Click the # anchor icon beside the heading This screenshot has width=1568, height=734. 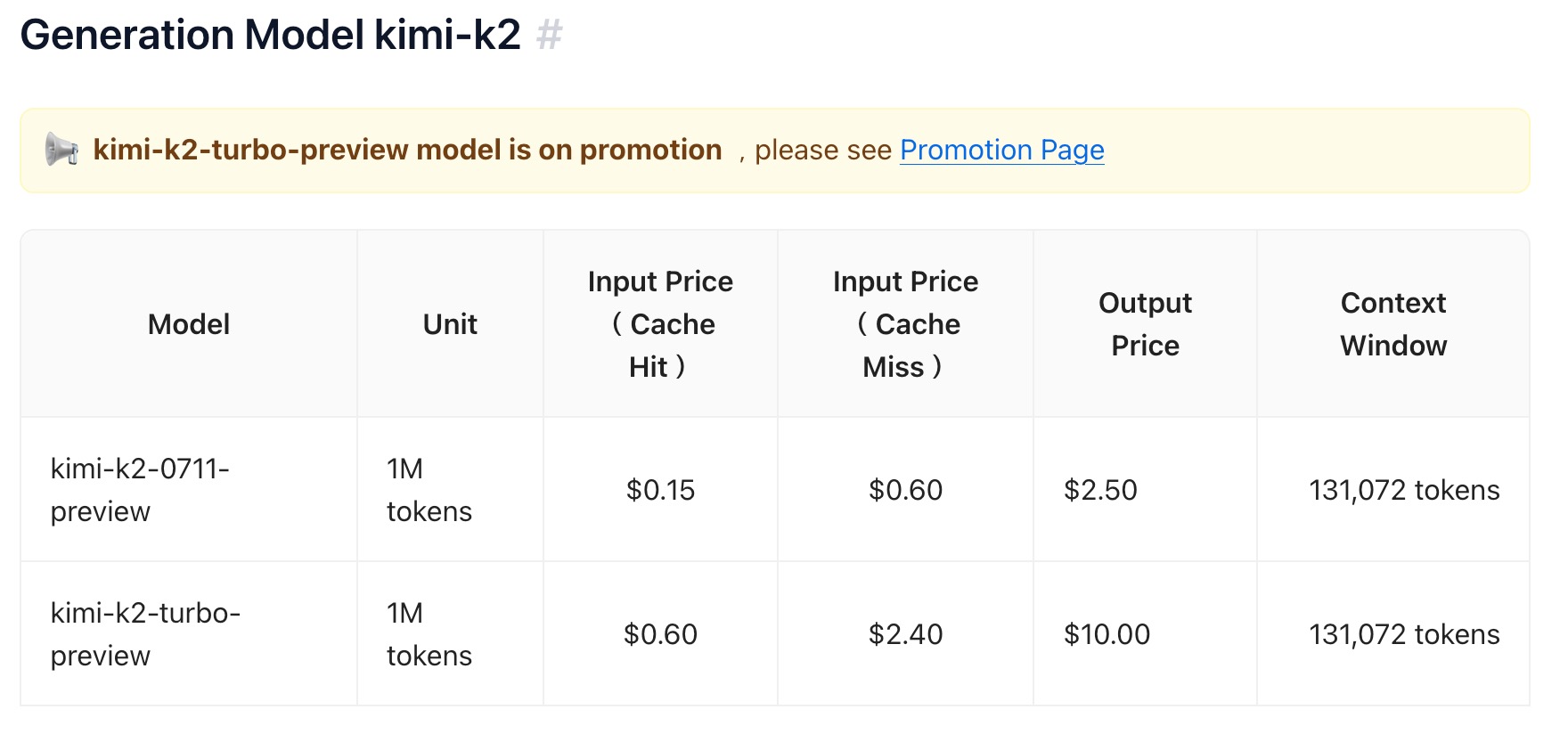click(x=550, y=36)
